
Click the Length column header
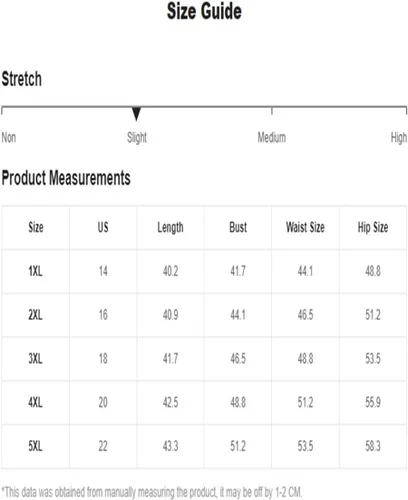pyautogui.click(x=170, y=228)
